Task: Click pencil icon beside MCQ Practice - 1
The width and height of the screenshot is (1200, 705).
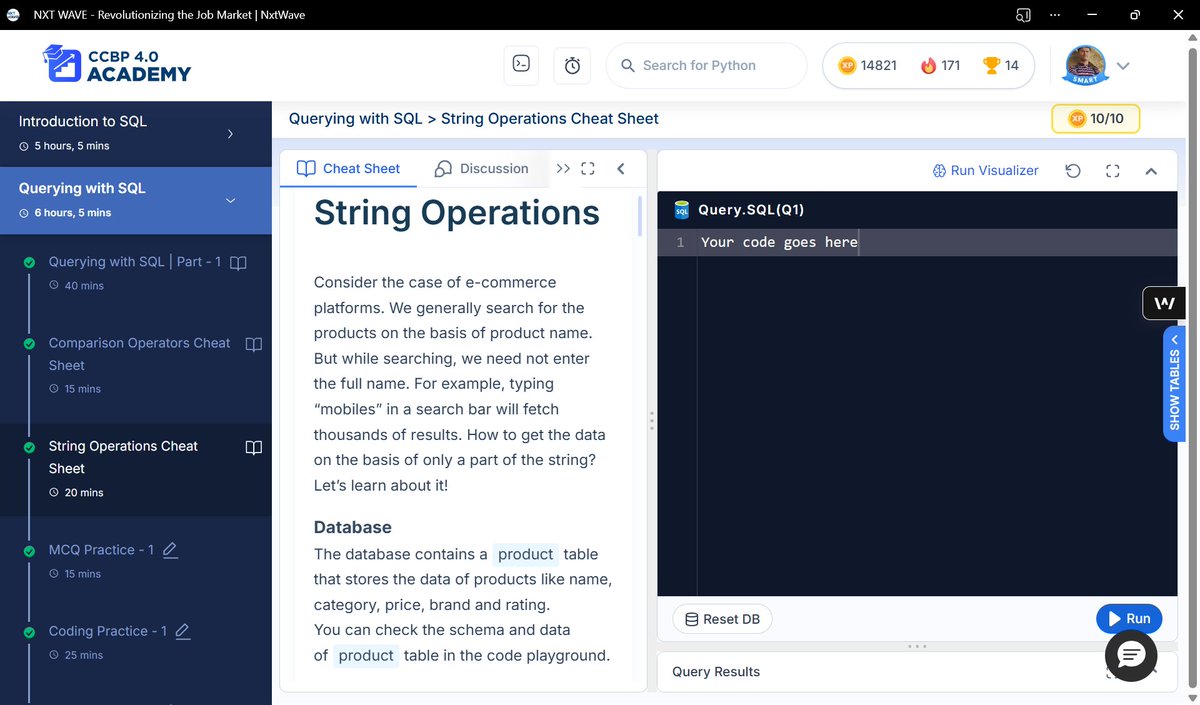Action: [x=170, y=550]
